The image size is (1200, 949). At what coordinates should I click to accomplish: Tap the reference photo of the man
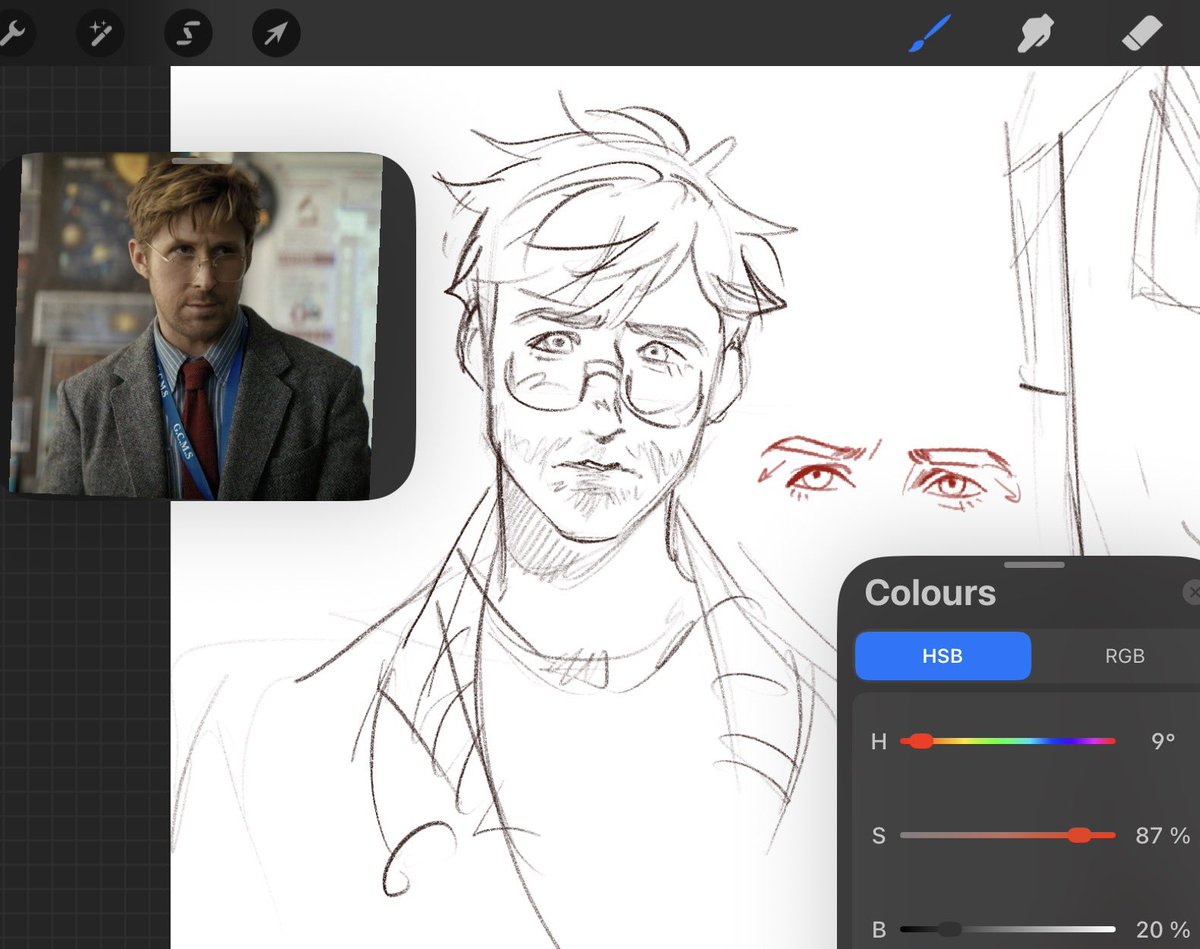(196, 324)
